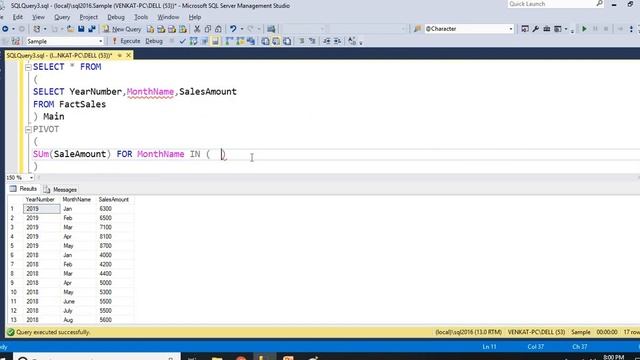Image resolution: width=640 pixels, height=360 pixels.
Task: Switch to the Results tab
Action: pos(24,189)
